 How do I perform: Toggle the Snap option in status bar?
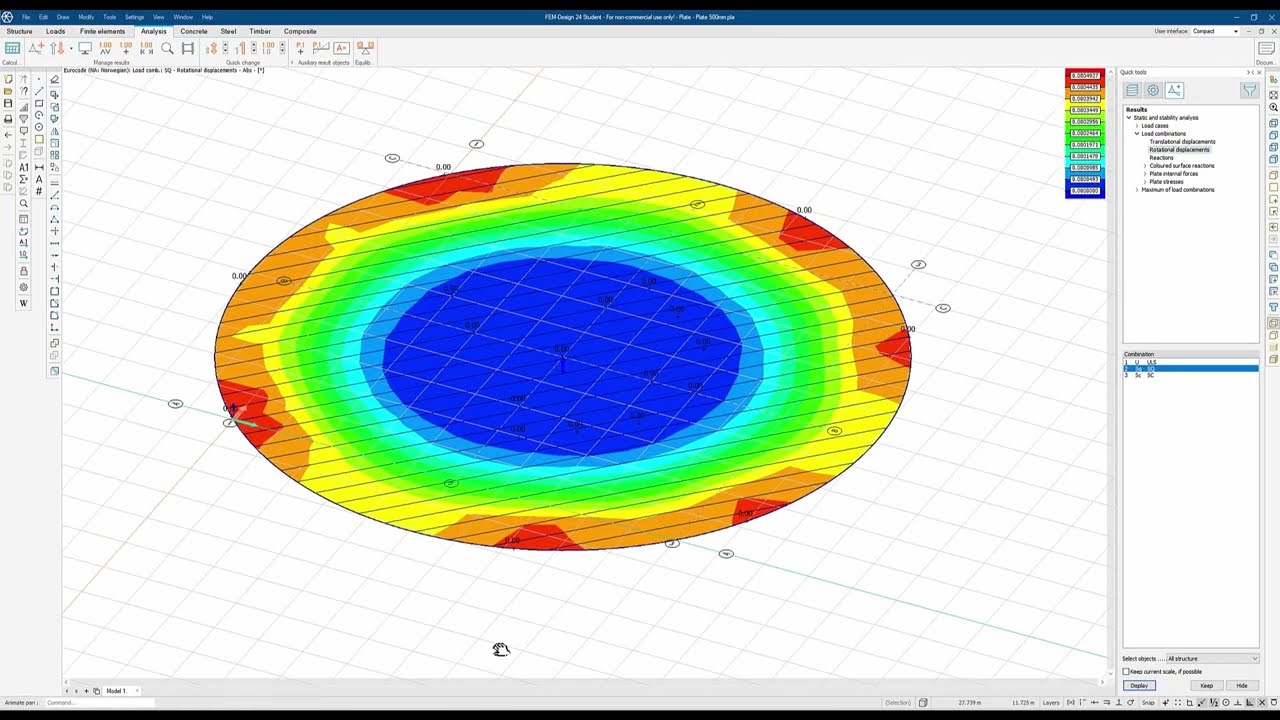[x=1148, y=702]
